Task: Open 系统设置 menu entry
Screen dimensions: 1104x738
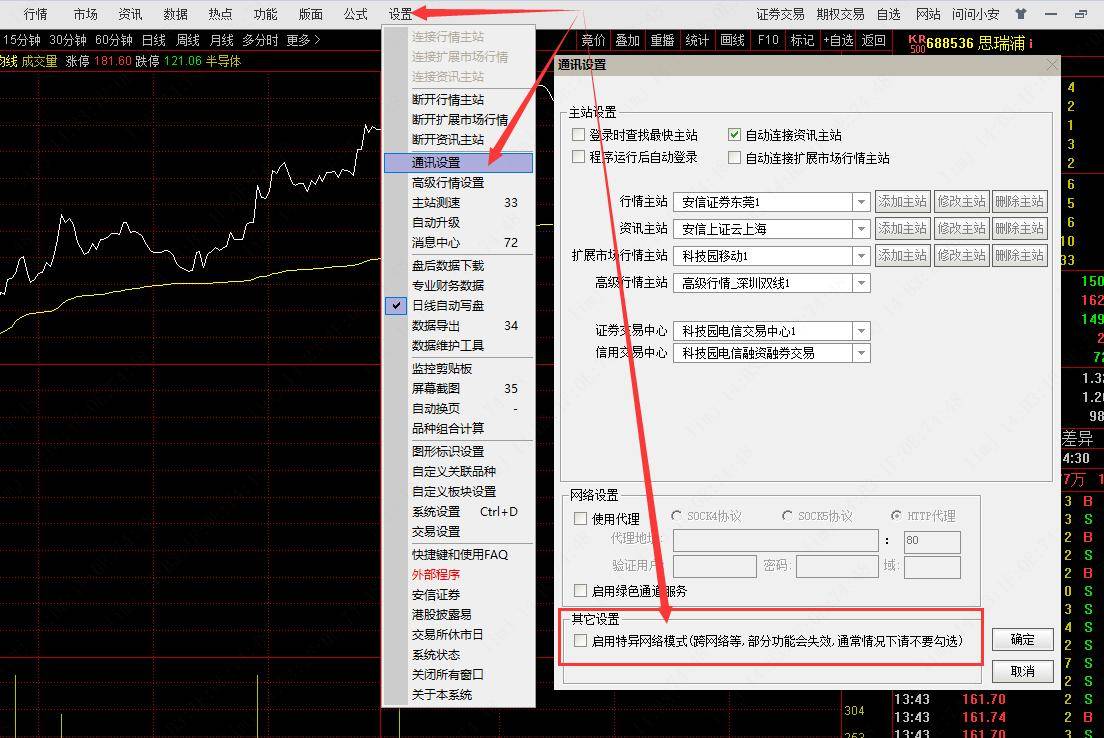Action: 458,512
